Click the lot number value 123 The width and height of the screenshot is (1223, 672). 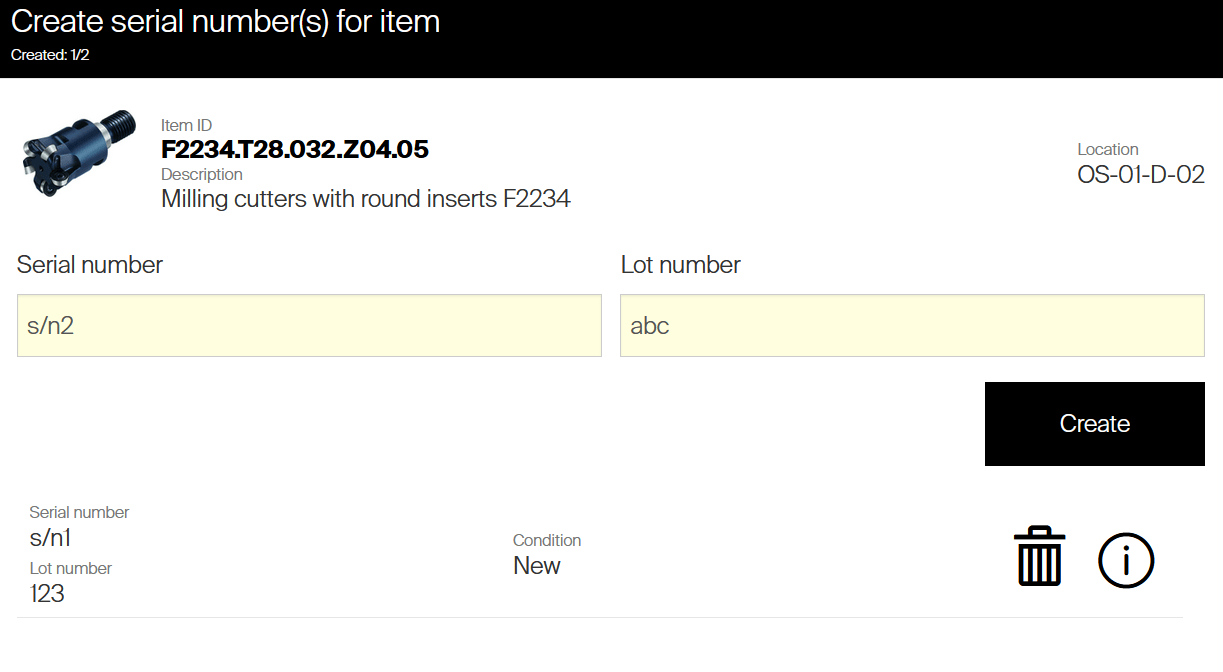(47, 593)
